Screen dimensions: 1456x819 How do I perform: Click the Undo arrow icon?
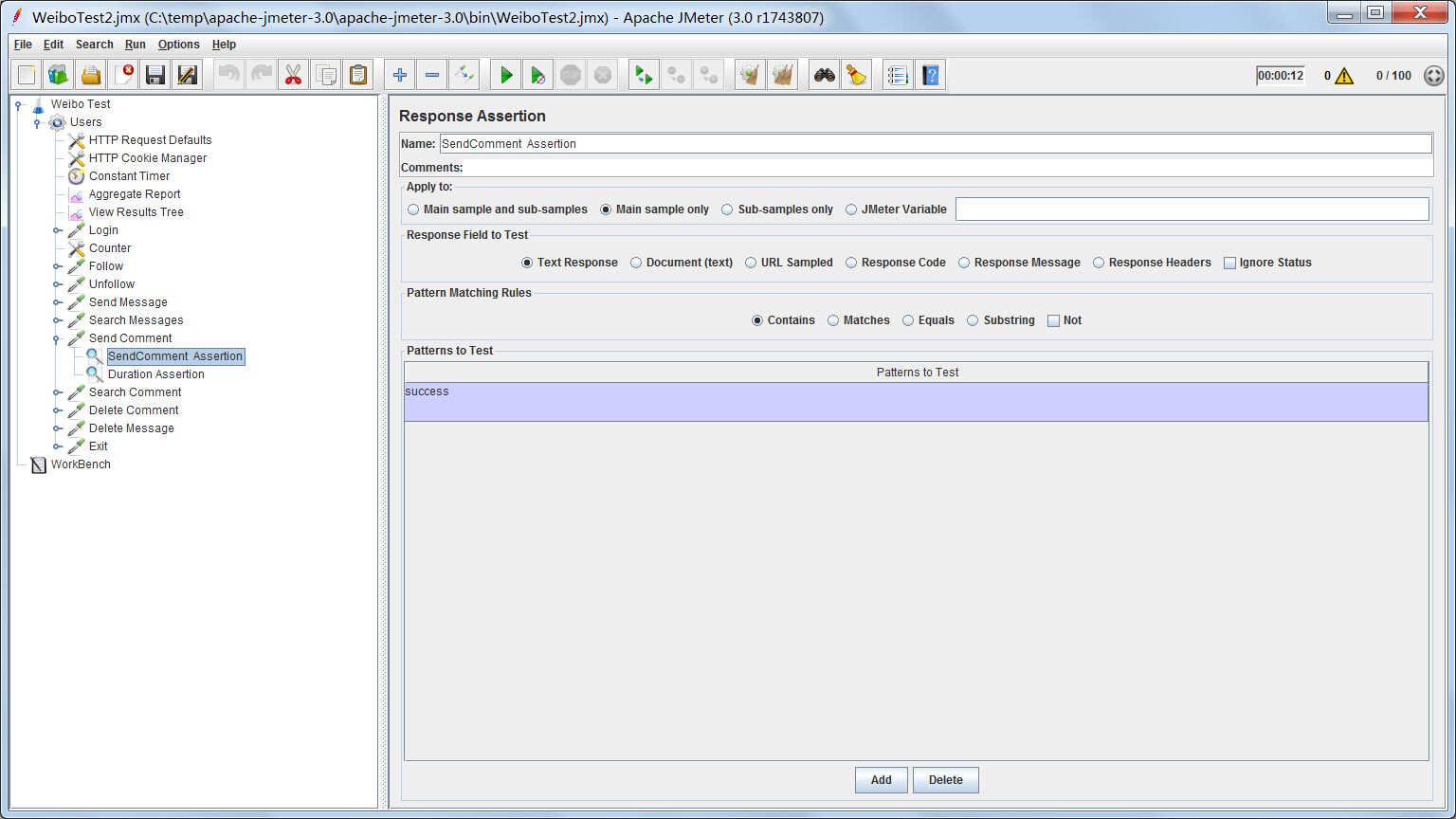click(x=228, y=75)
